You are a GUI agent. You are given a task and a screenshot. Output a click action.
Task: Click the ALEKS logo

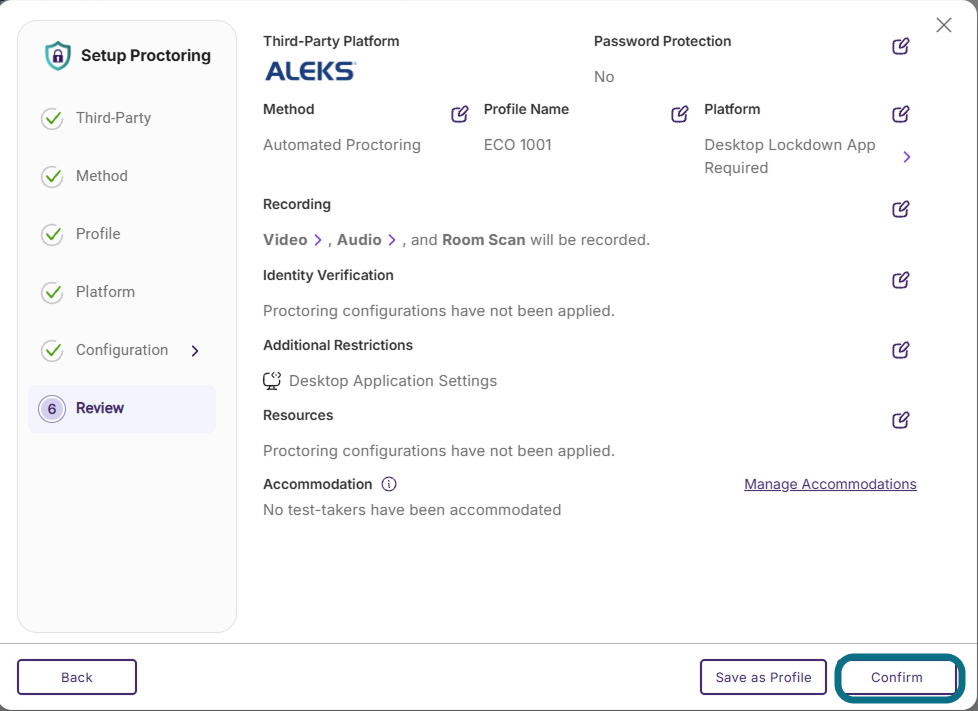pyautogui.click(x=311, y=71)
